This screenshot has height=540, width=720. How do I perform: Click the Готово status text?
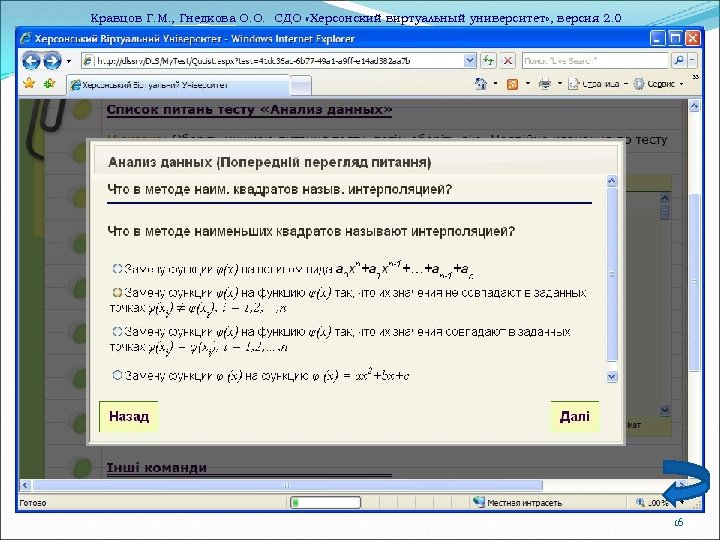(x=33, y=503)
